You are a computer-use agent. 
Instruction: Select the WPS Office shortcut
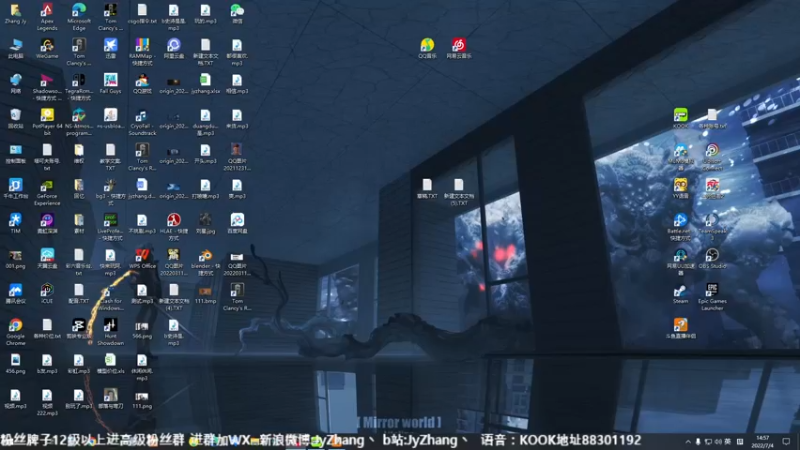coord(142,259)
